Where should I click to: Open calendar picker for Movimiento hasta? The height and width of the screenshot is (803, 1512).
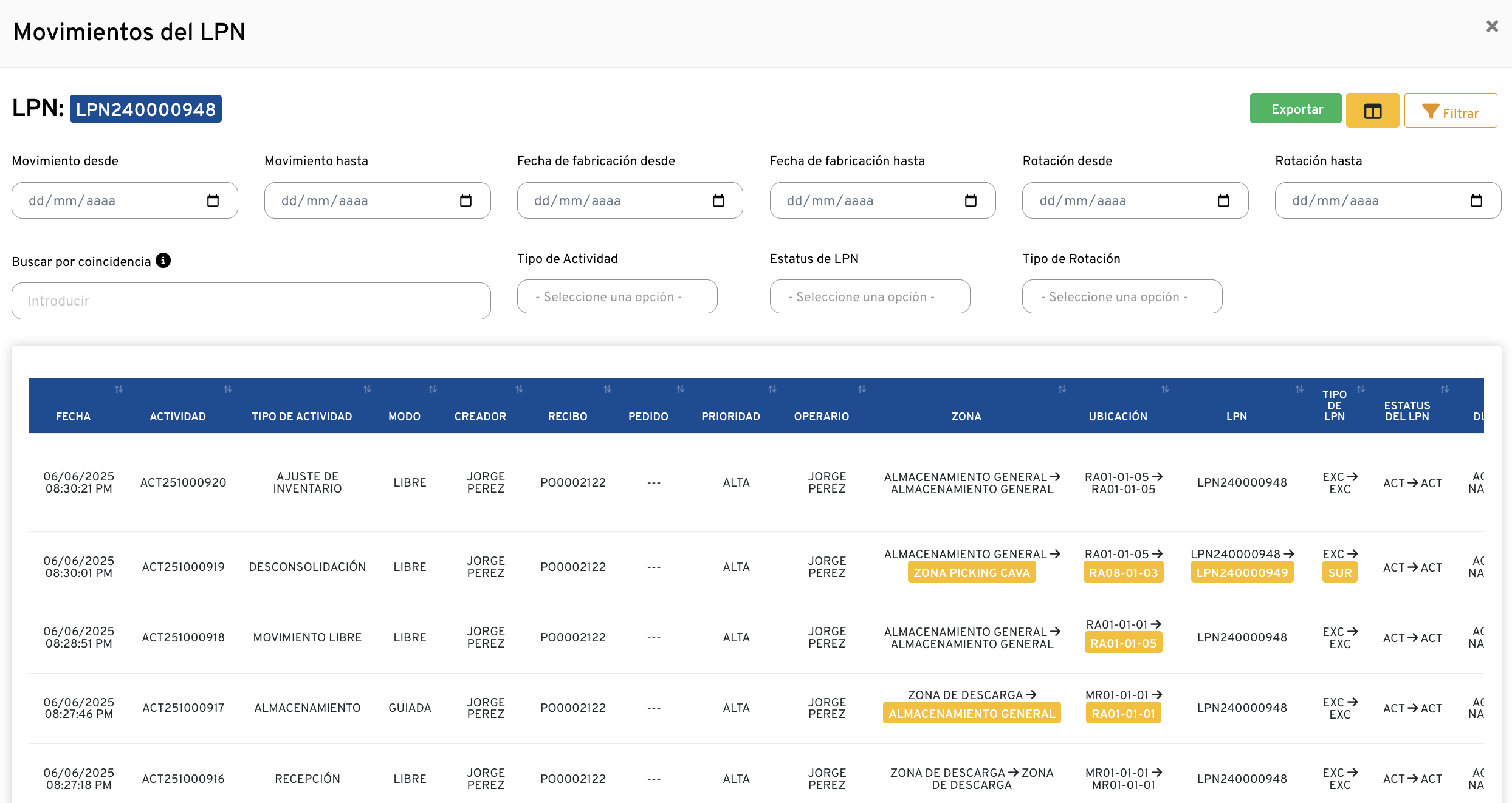466,200
